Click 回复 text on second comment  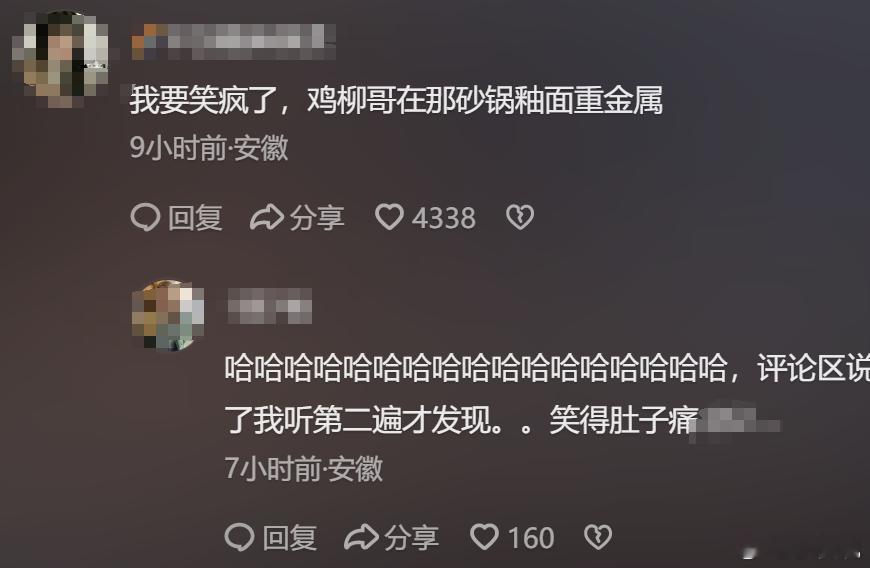(290, 537)
